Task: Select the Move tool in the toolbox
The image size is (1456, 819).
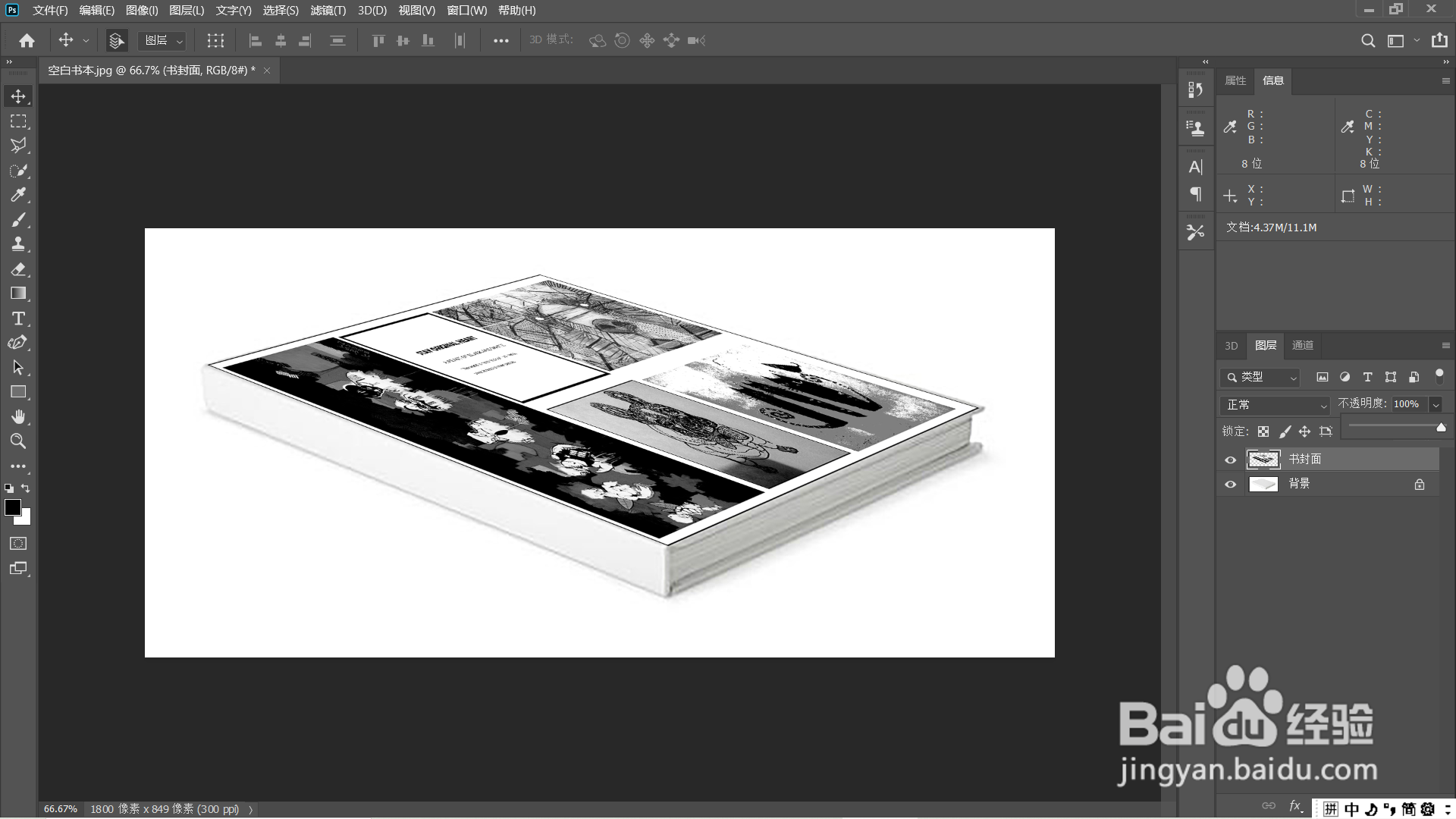Action: click(18, 96)
